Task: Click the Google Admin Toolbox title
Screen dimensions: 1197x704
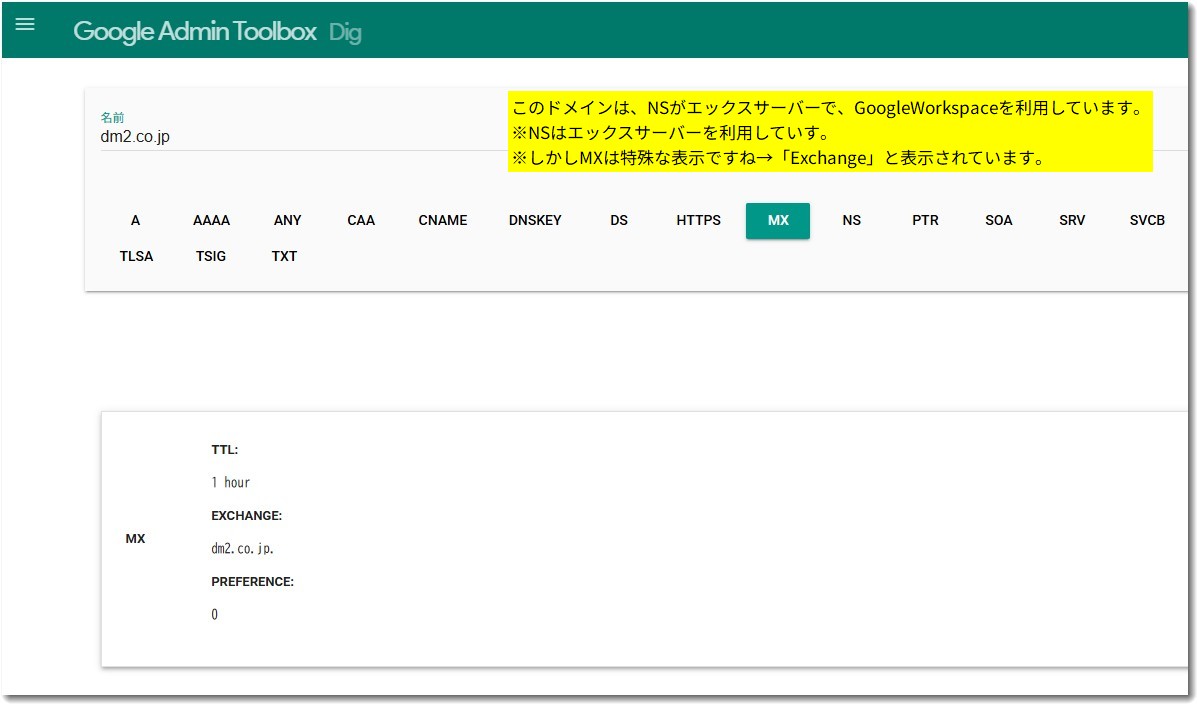Action: pos(195,31)
